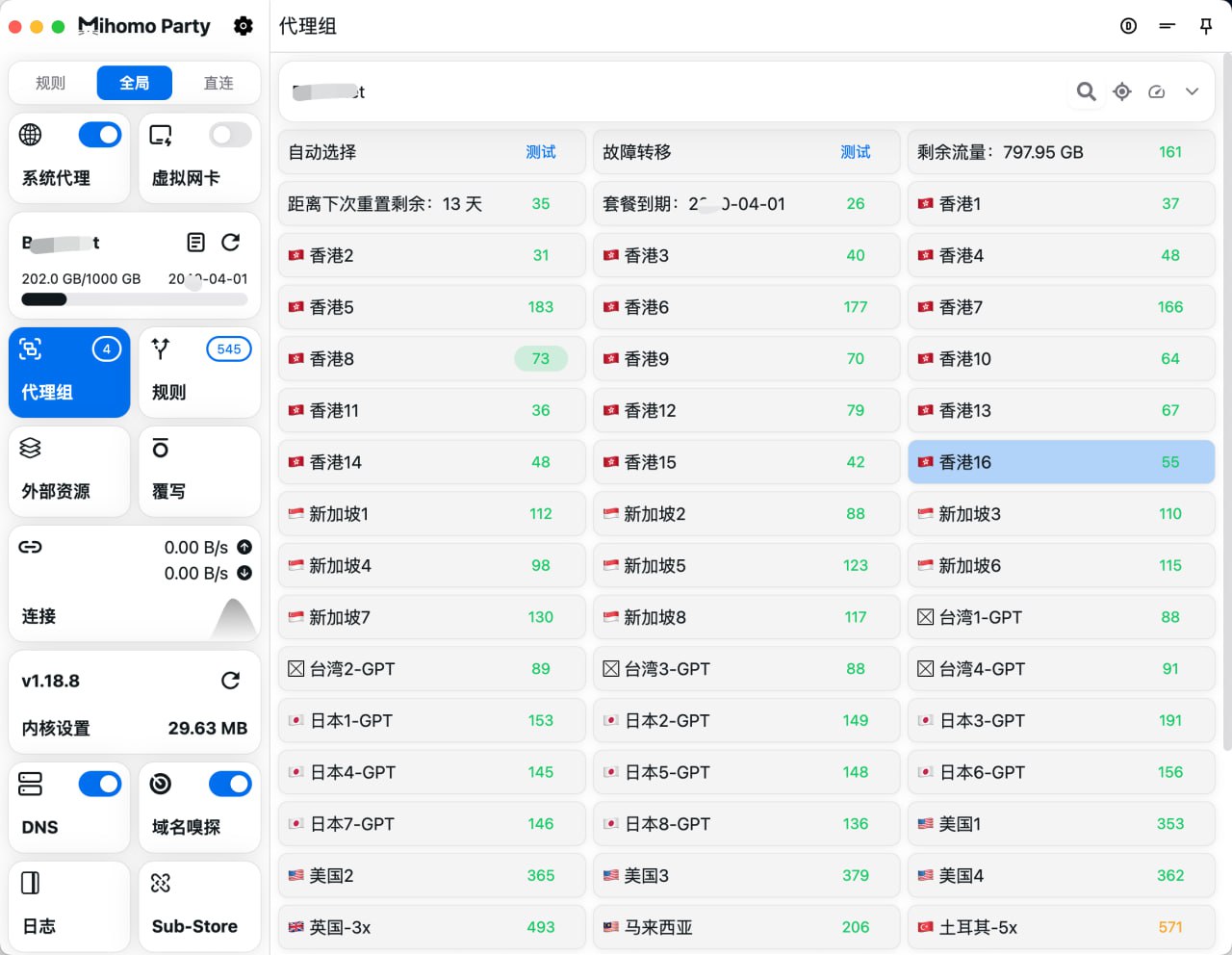Viewport: 1232px width, 955px height.
Task: Disable the 域名嗅探 switch
Action: point(230,784)
